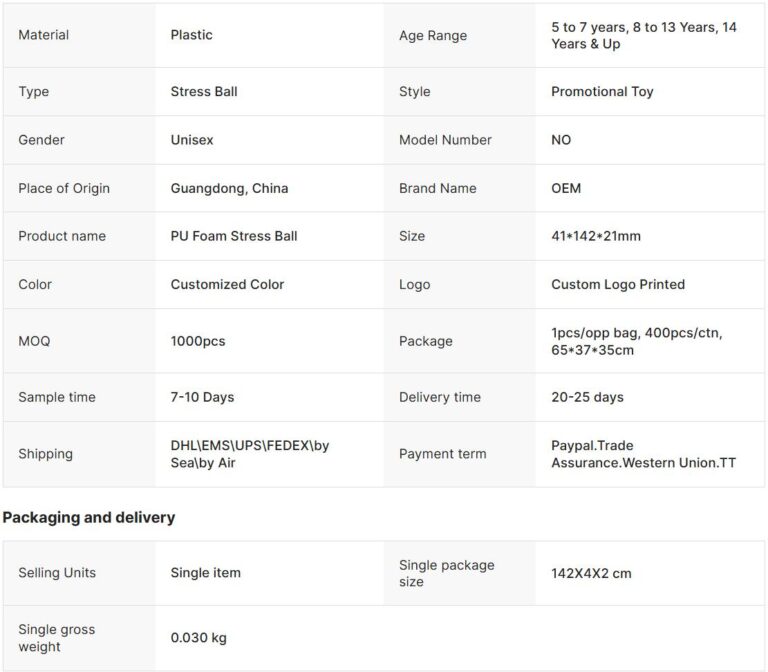Click the Packaging and delivery heading
Viewport: 768px width, 672px height.
[89, 518]
